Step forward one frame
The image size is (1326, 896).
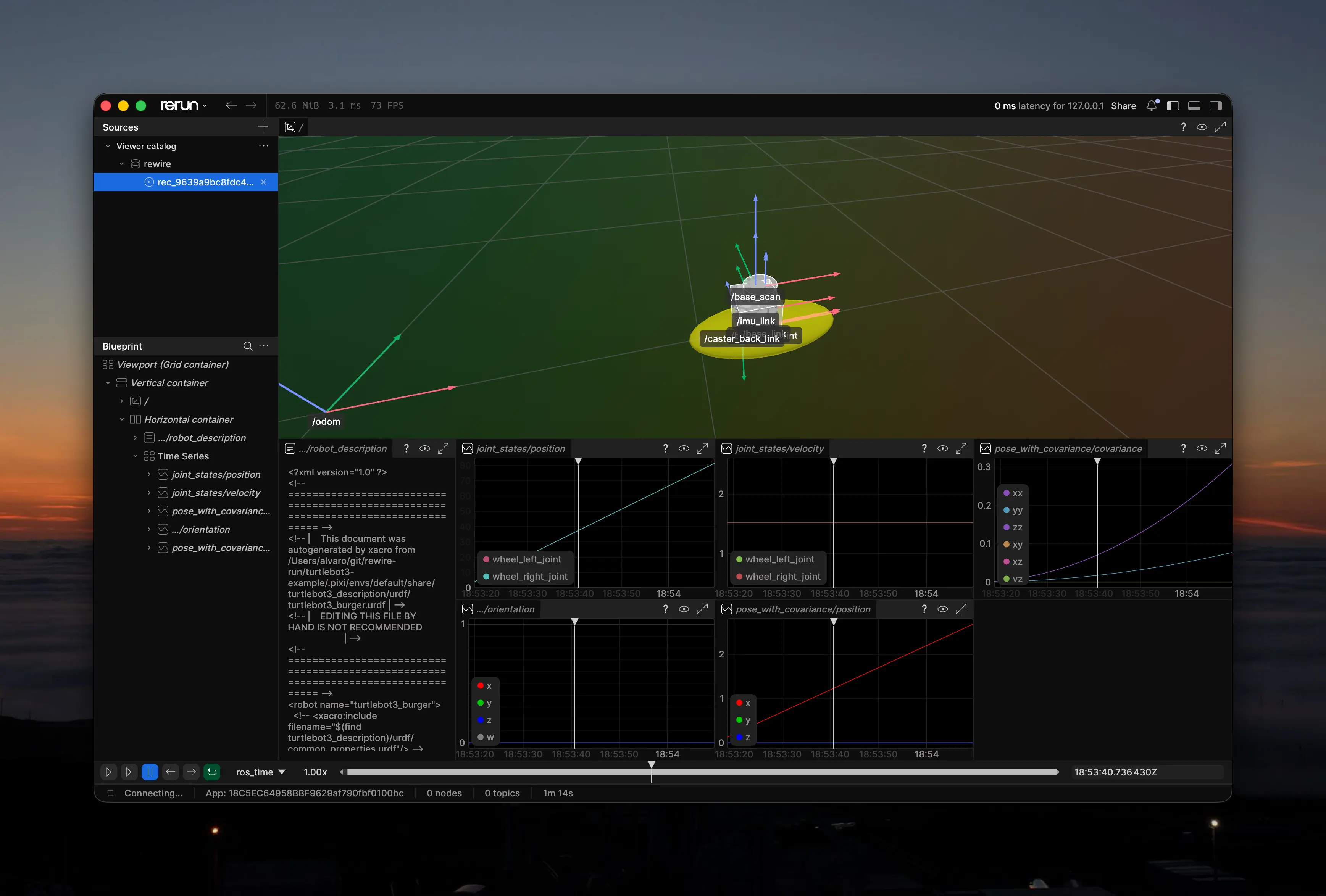pos(191,772)
